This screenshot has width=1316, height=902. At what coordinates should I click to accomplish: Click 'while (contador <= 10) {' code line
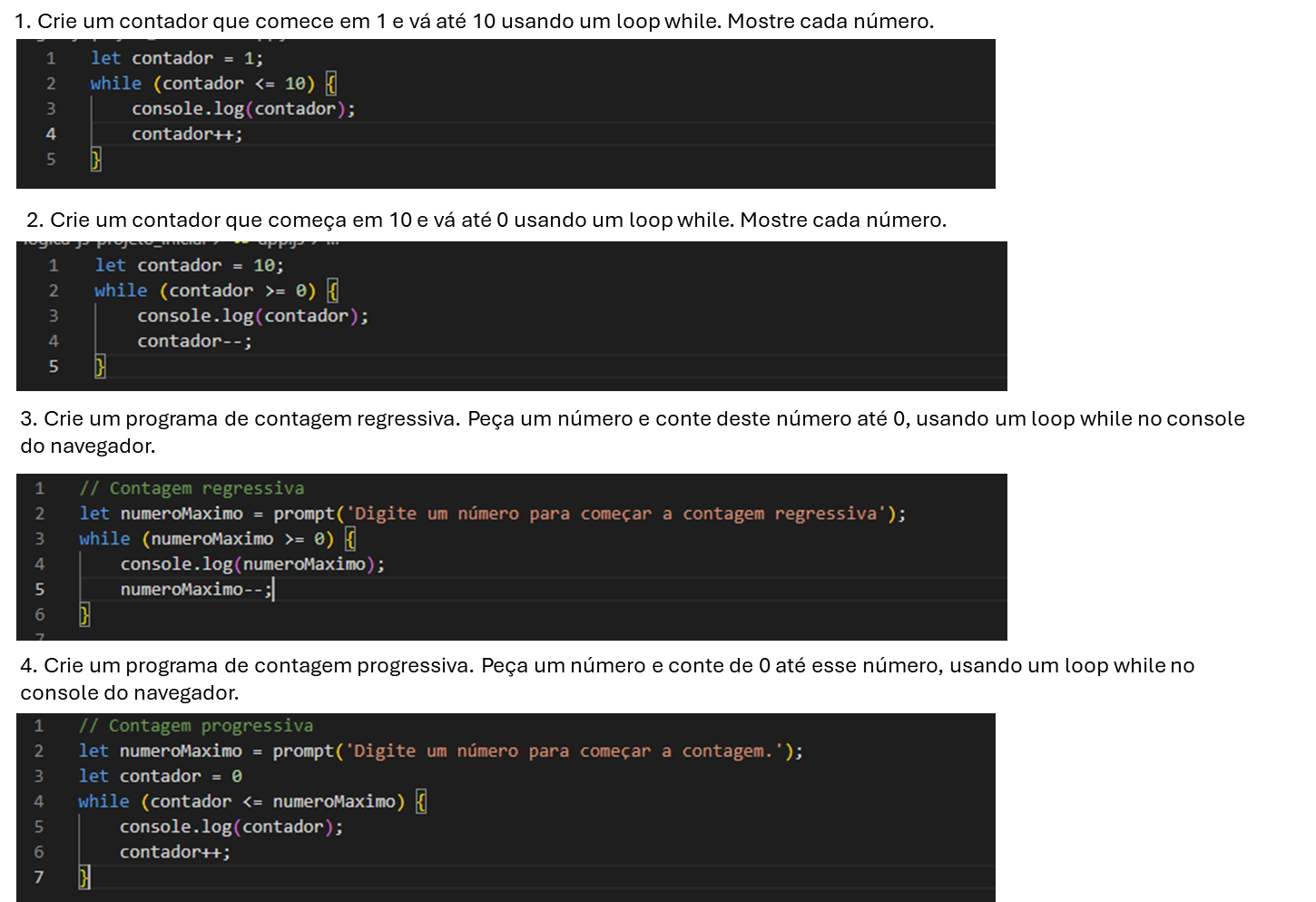[x=213, y=83]
